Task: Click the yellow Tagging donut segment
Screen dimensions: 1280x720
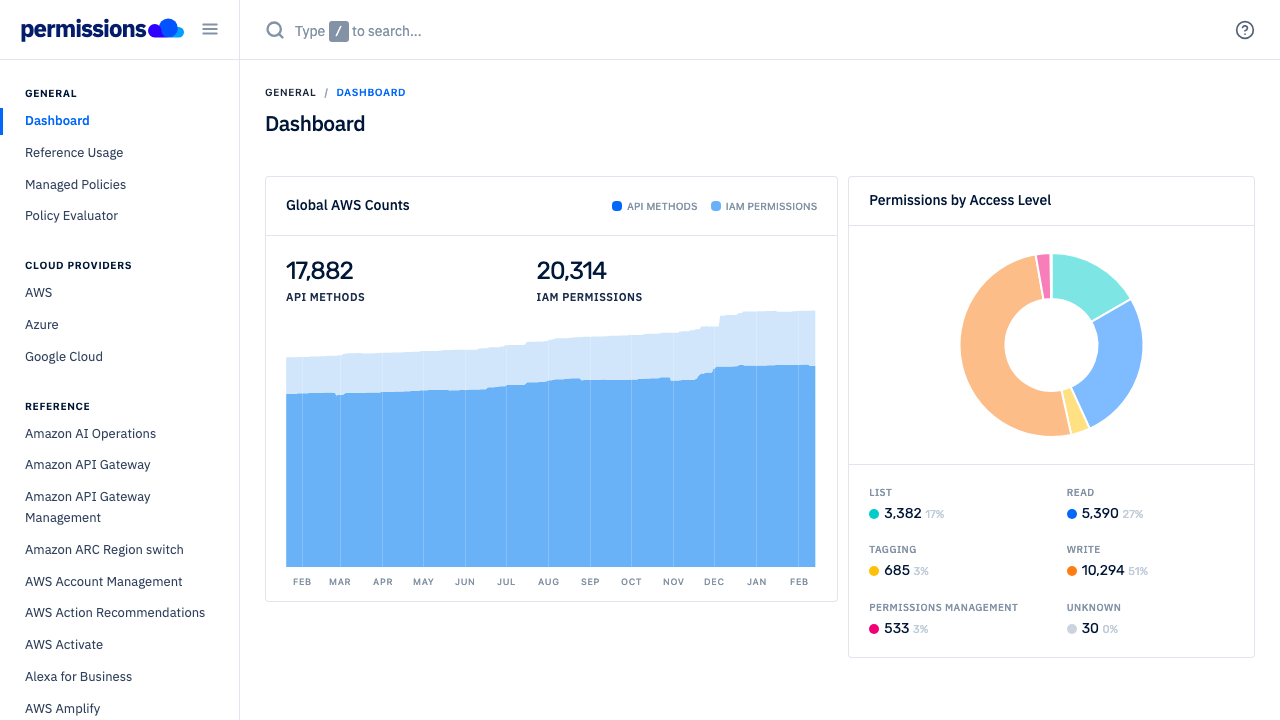Action: pos(1075,410)
